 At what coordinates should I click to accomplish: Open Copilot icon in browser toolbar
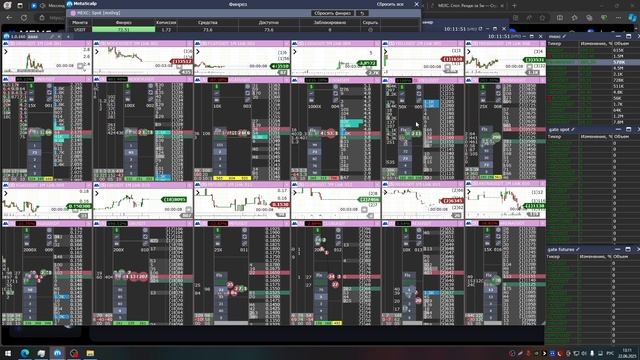coord(633,18)
